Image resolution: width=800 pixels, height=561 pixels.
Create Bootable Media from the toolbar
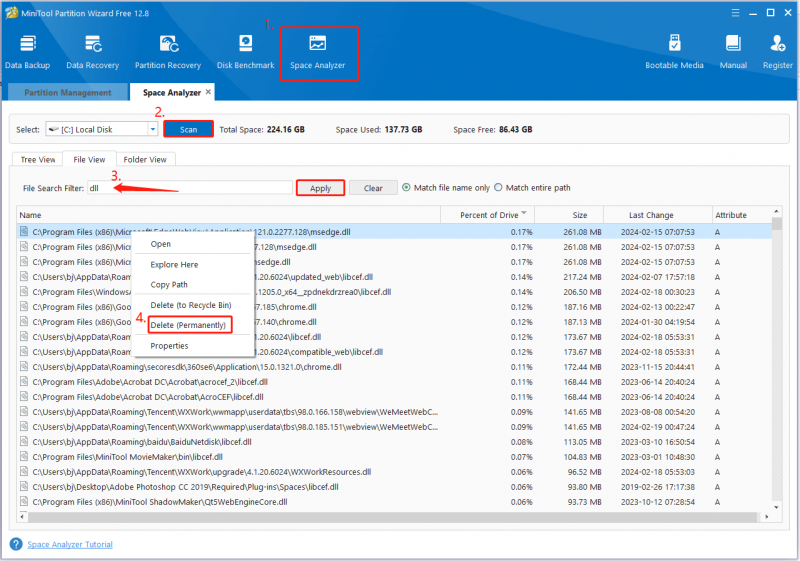pos(674,52)
